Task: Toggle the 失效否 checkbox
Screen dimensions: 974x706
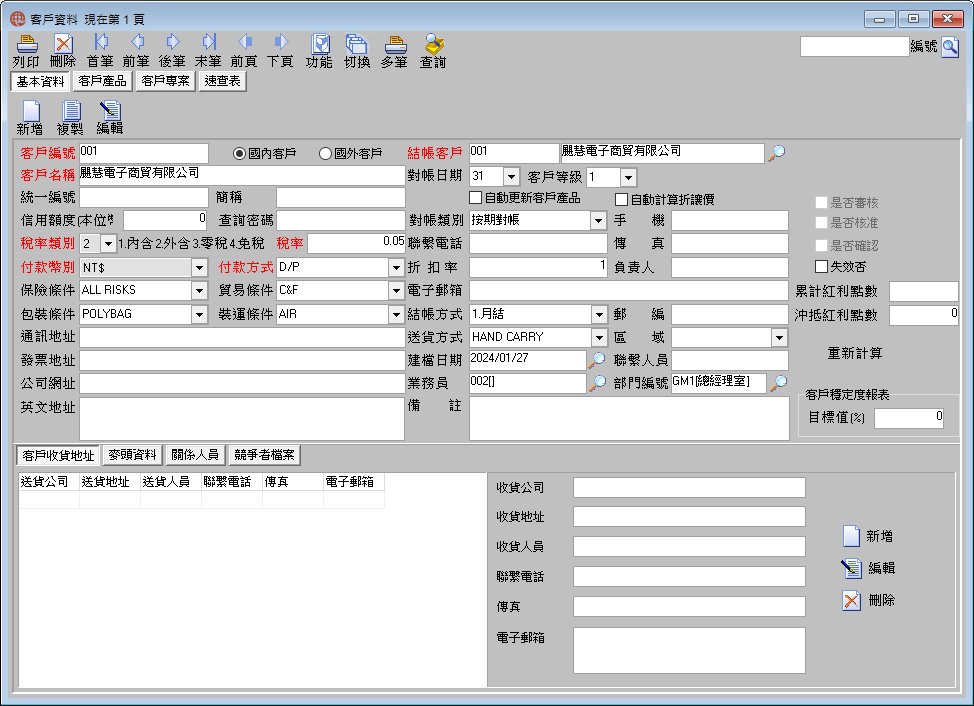Action: [x=821, y=266]
